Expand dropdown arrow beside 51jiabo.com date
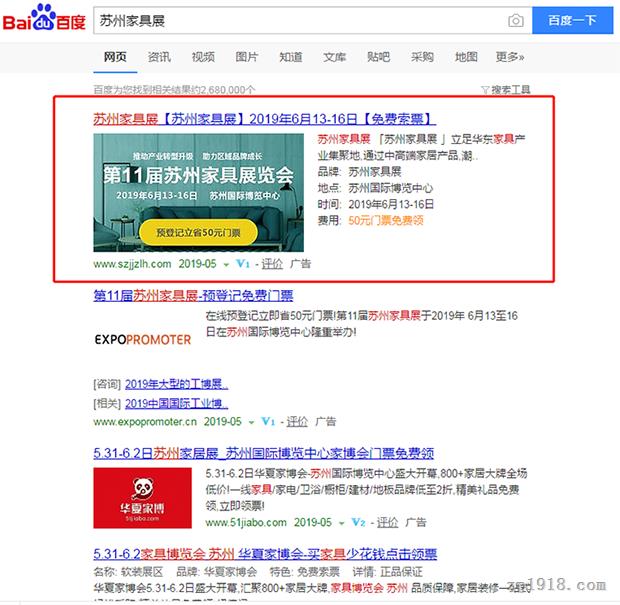620x605 pixels. point(341,523)
